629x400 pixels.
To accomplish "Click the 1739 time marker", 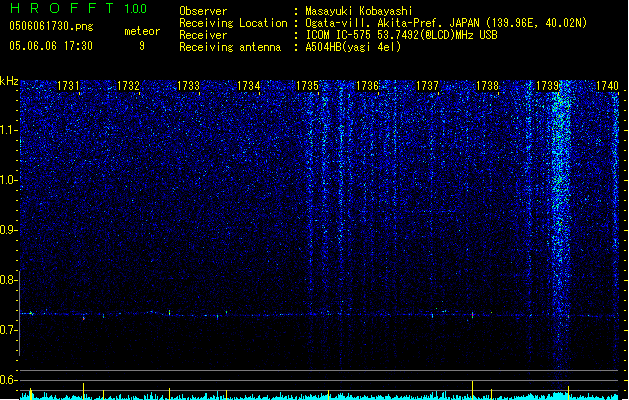I will tap(547, 86).
